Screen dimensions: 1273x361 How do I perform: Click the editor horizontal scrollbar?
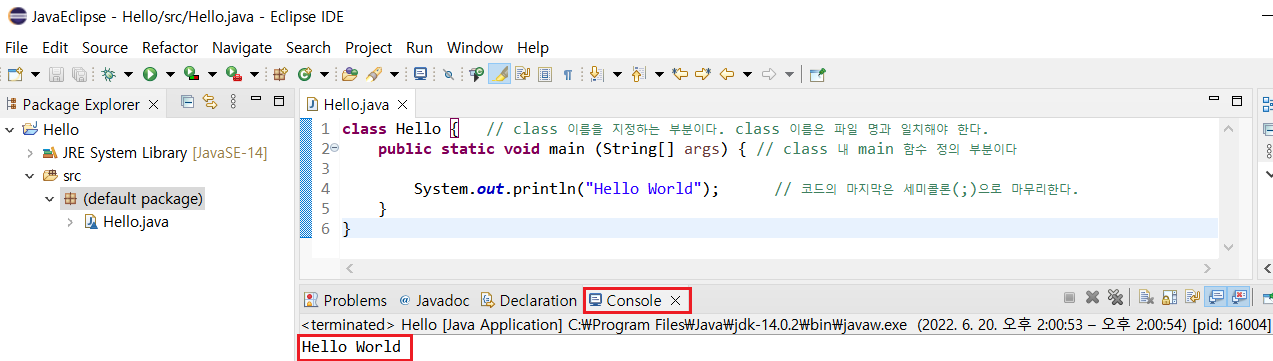pyautogui.click(x=779, y=268)
